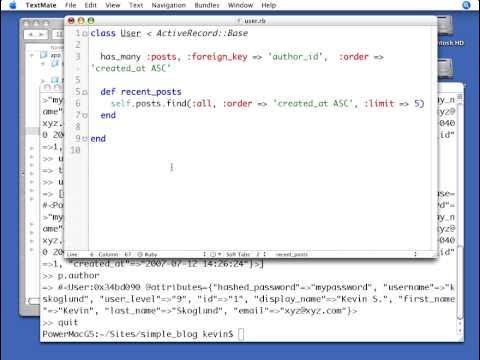Viewport: 480px width, 360px height.
Task: Click the 'author_id' string
Action: tap(295, 57)
